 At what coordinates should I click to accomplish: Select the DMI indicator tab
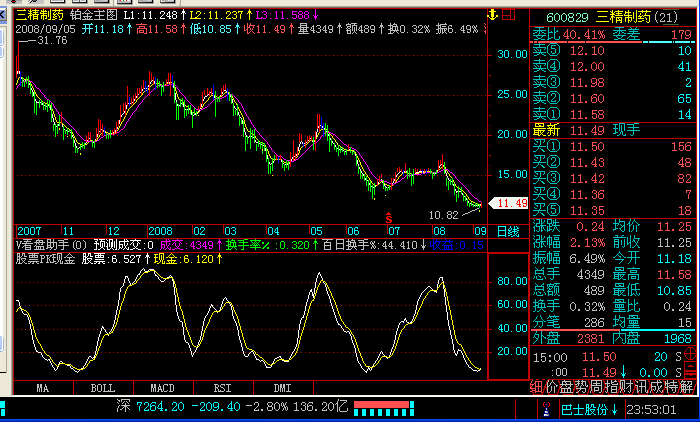click(283, 388)
